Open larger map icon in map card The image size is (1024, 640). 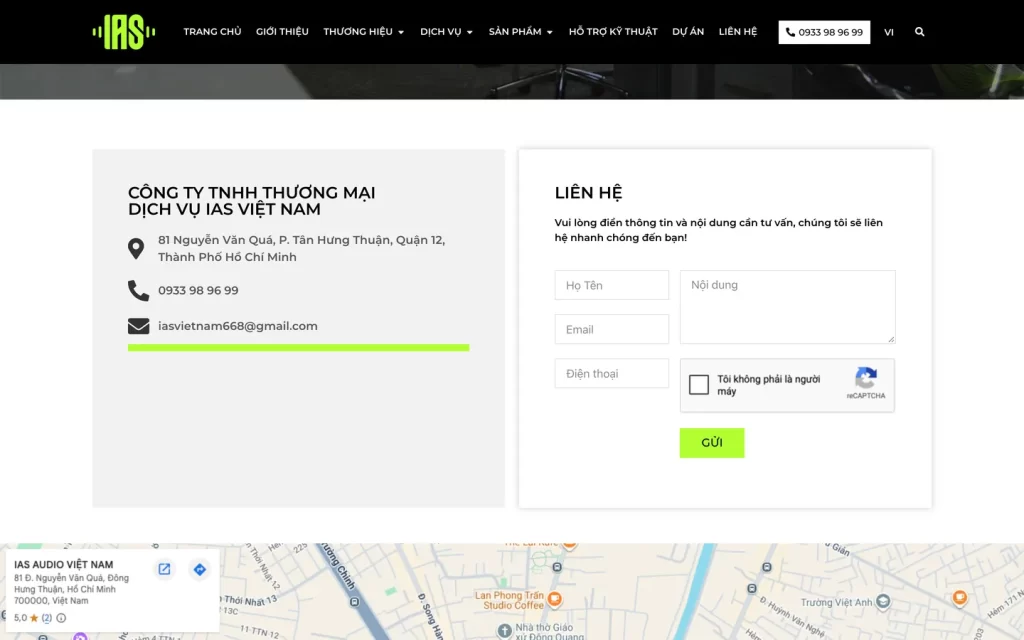click(165, 569)
